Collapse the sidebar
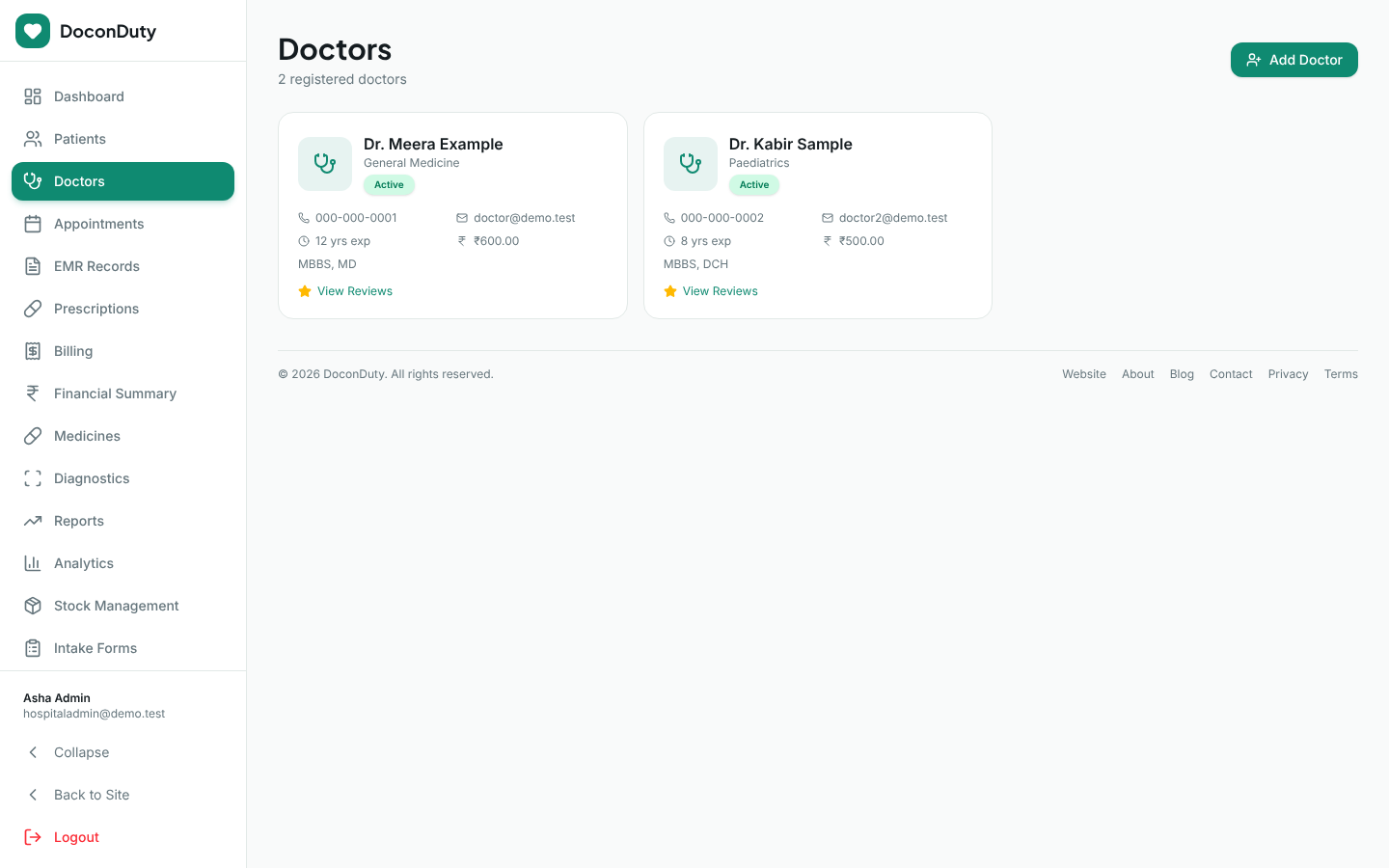The width and height of the screenshot is (1389, 868). click(123, 752)
